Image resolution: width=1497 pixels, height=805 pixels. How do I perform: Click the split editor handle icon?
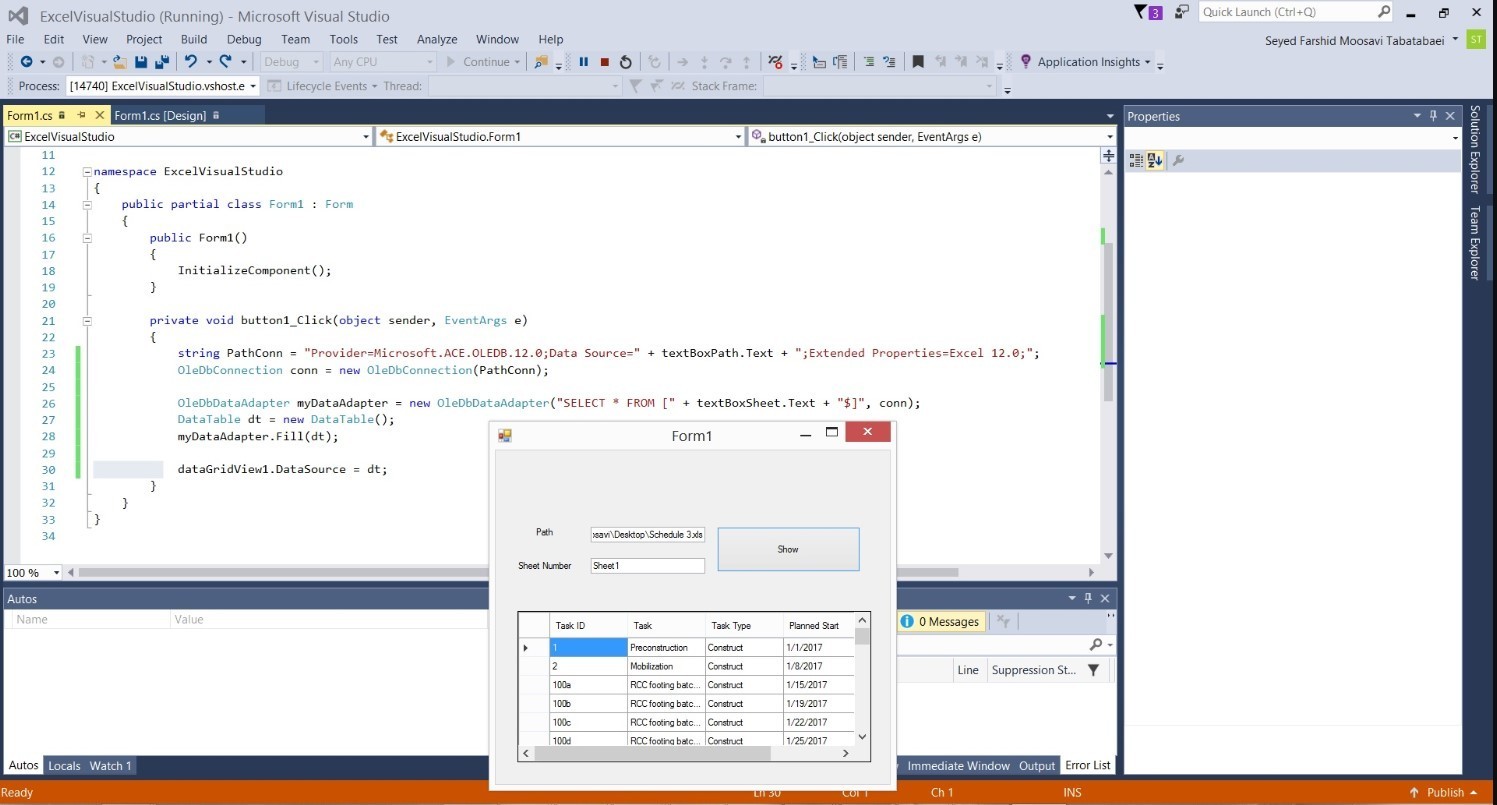point(1108,156)
